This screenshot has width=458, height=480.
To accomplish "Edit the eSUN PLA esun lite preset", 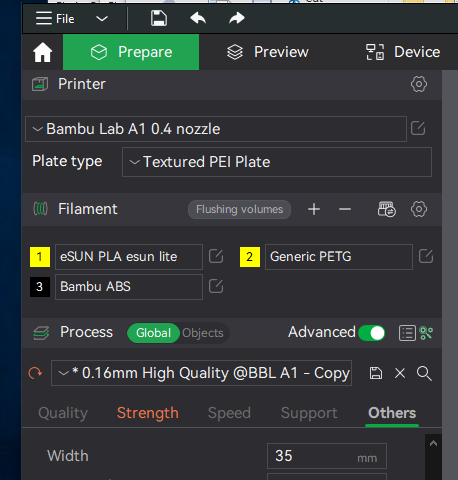I will tap(216, 256).
